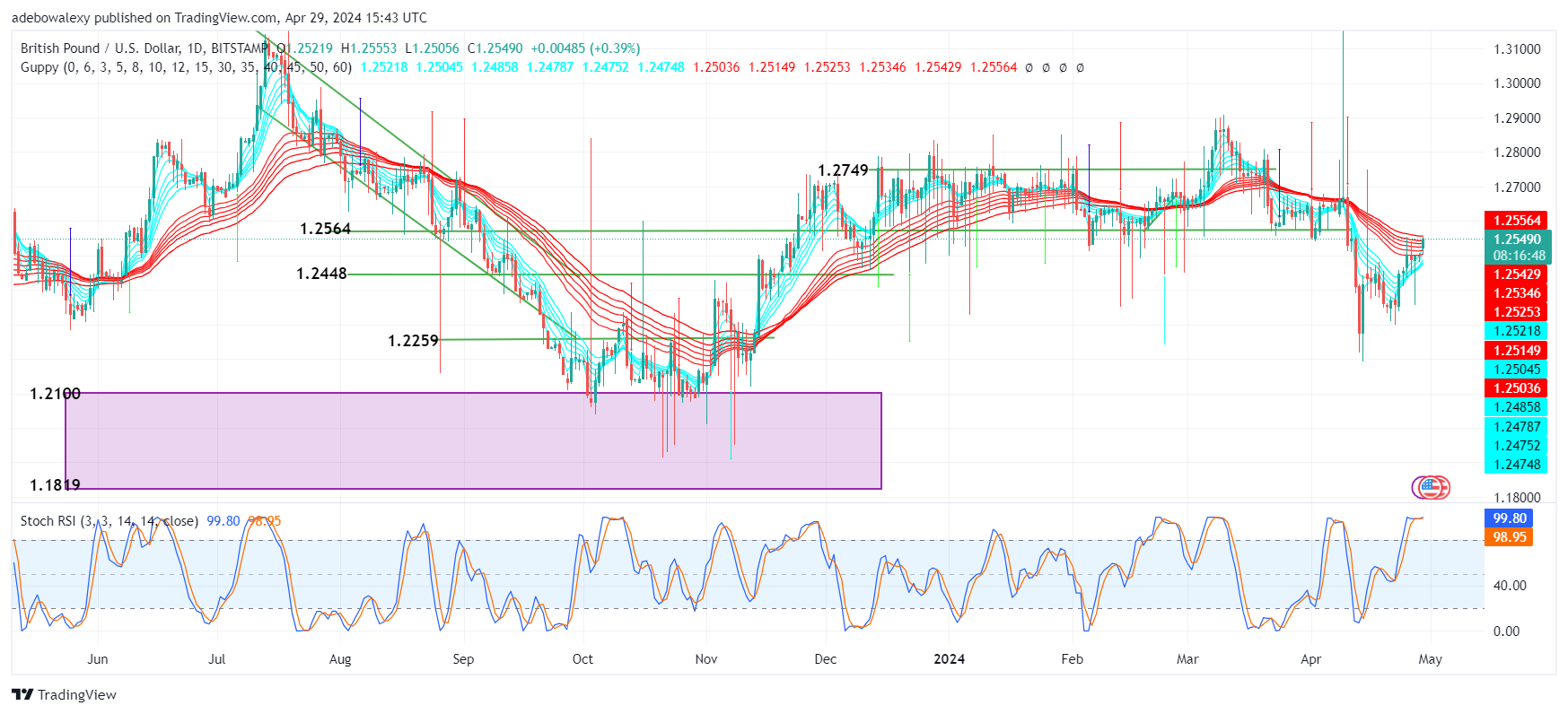The width and height of the screenshot is (1568, 714).
Task: Click the 1.31000 price scale label
Action: point(1517,49)
